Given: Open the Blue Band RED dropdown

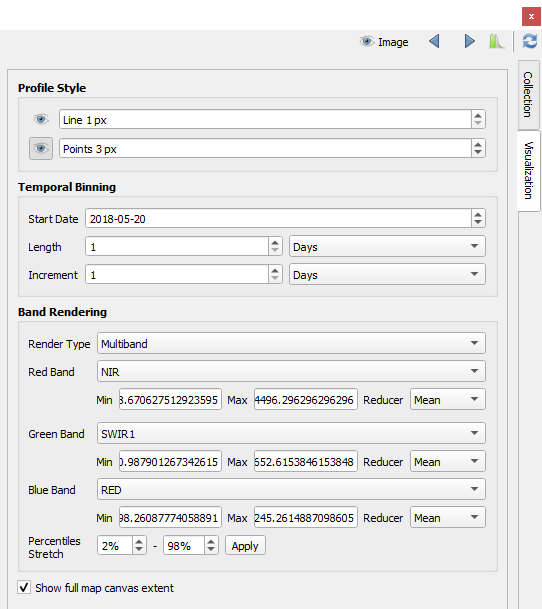Looking at the screenshot, I should point(291,489).
